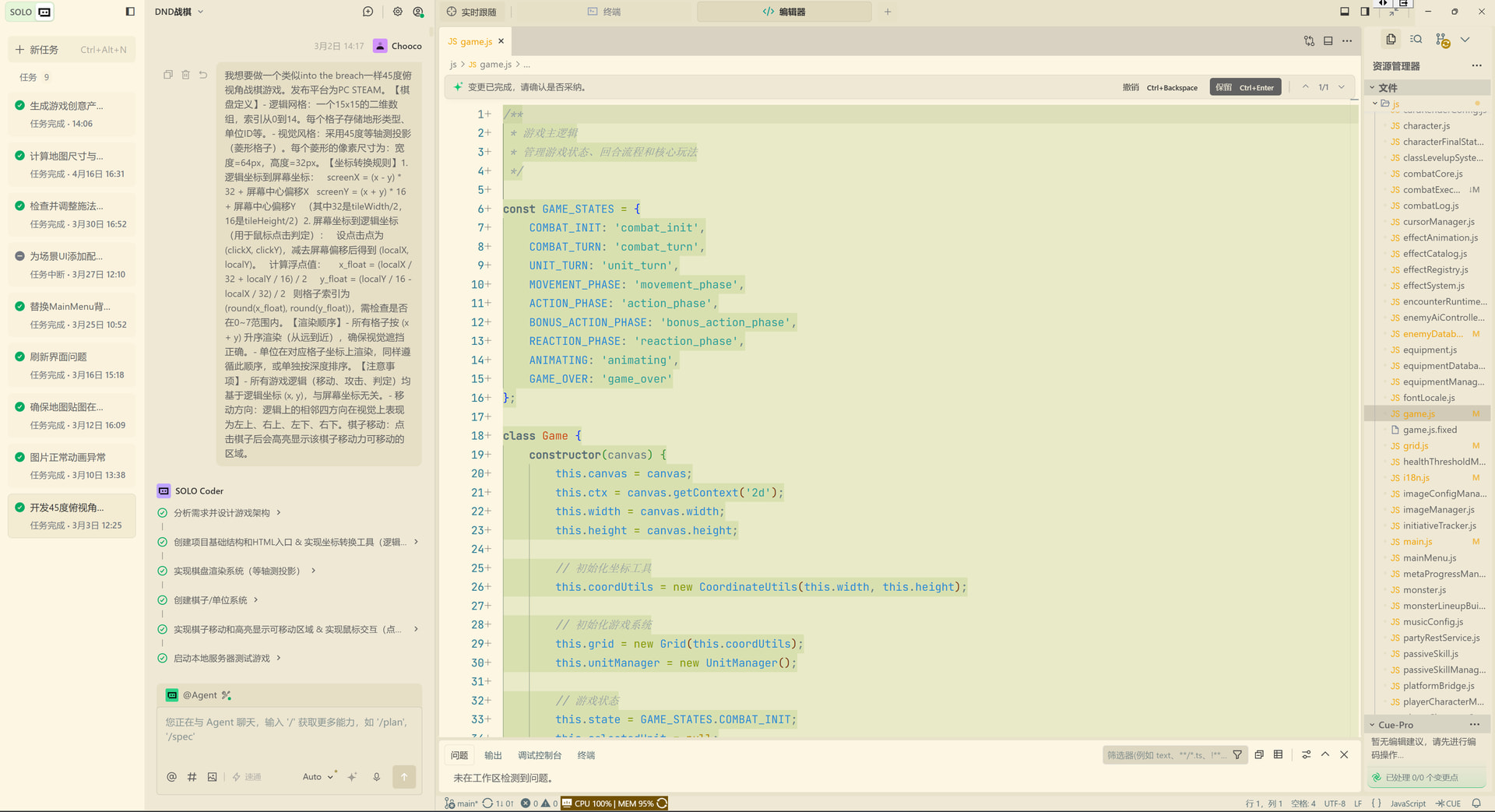Viewport: 1495px width, 812px height.
Task: Switch to the 终端 top tab
Action: point(604,12)
